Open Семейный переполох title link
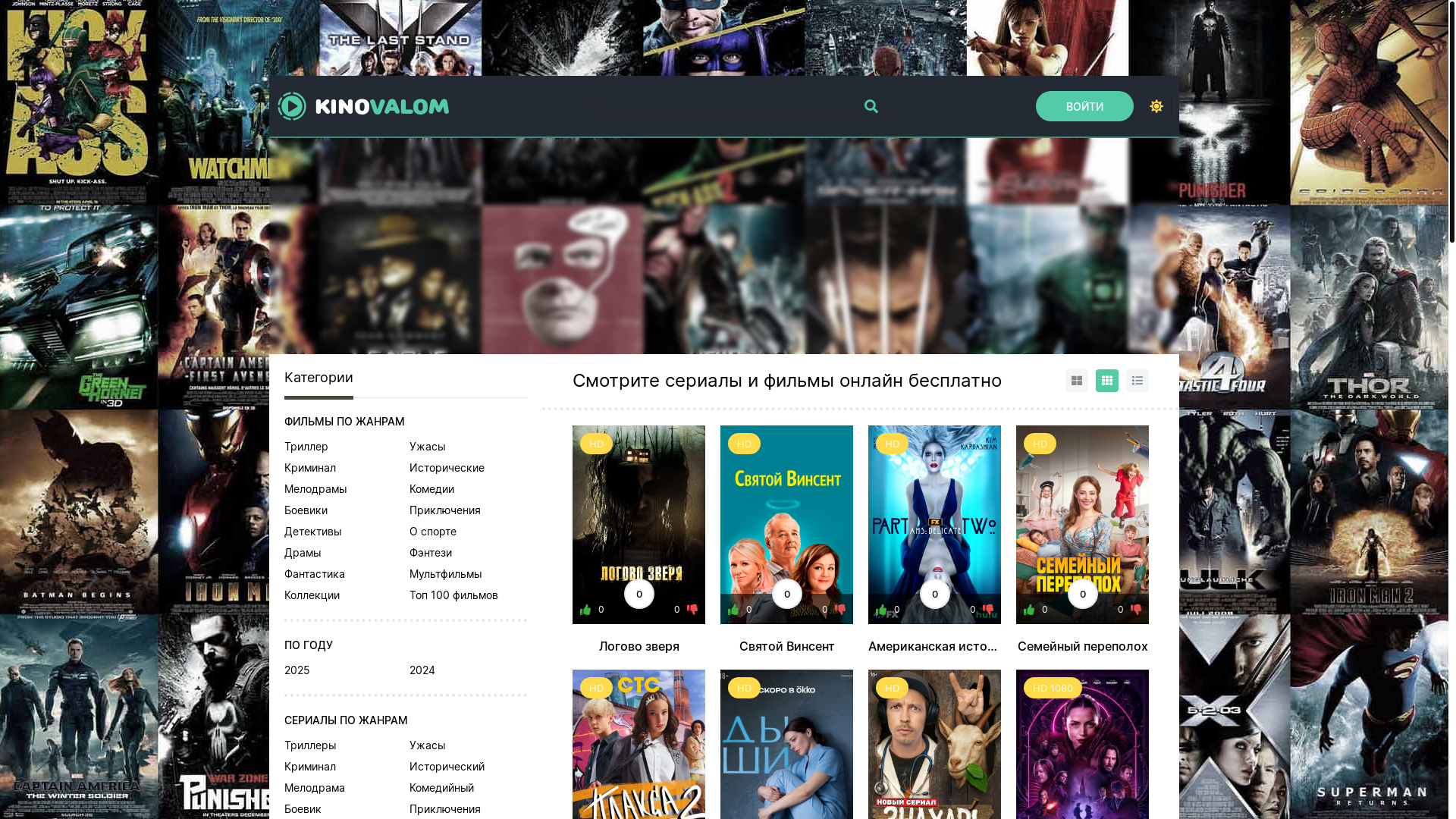The height and width of the screenshot is (819, 1456). click(x=1082, y=646)
